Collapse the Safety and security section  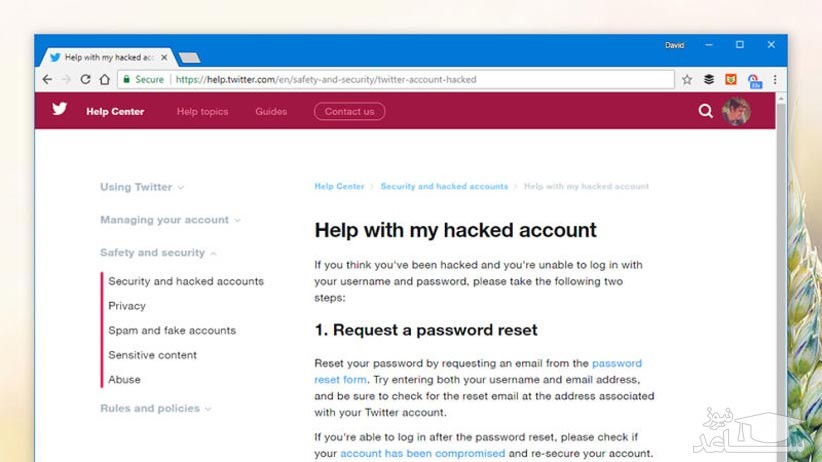click(x=158, y=253)
